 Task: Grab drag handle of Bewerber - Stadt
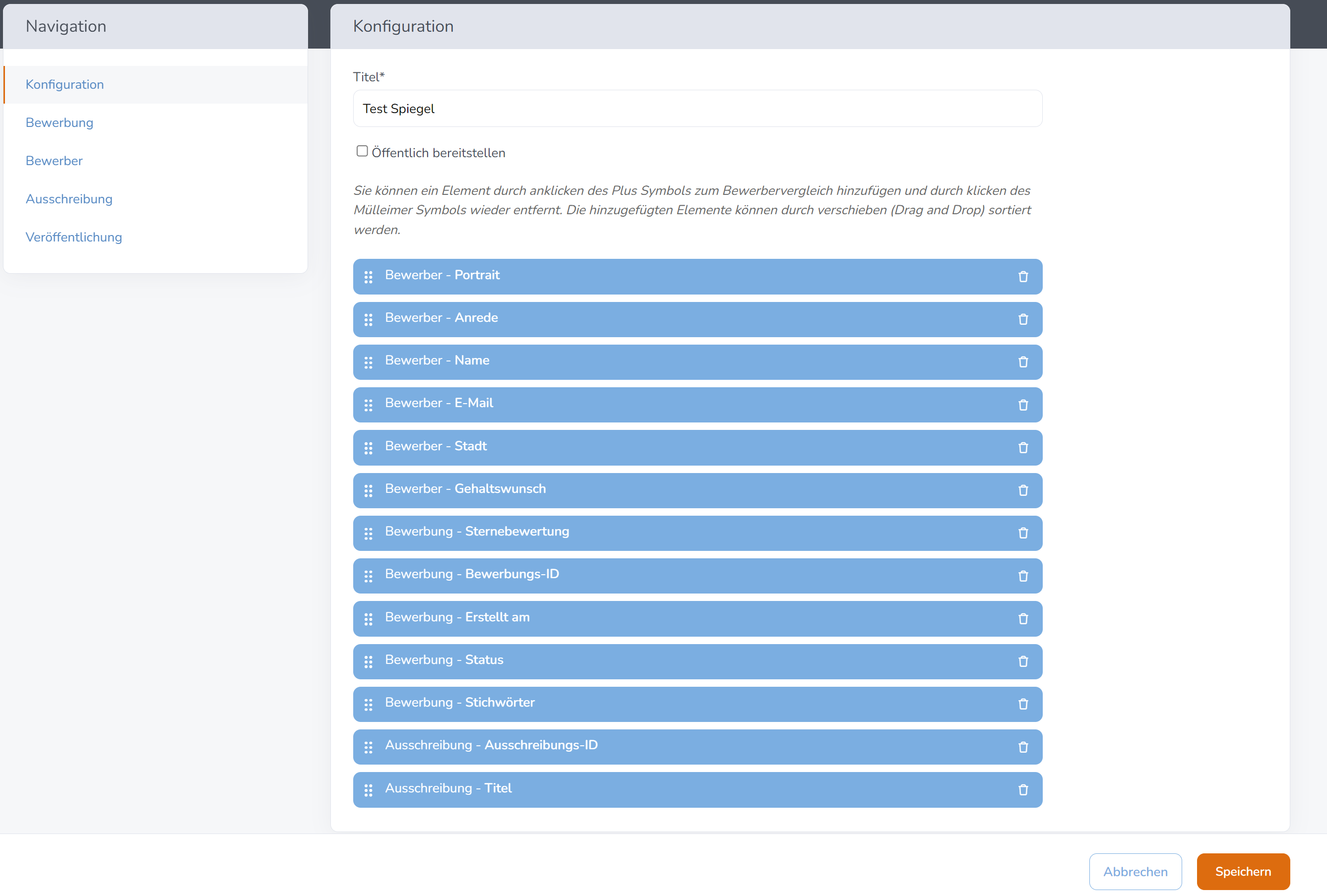[368, 448]
